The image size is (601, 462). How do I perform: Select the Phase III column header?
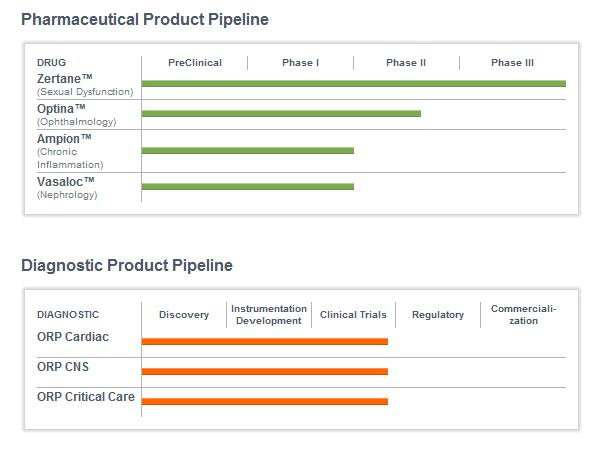tap(512, 63)
